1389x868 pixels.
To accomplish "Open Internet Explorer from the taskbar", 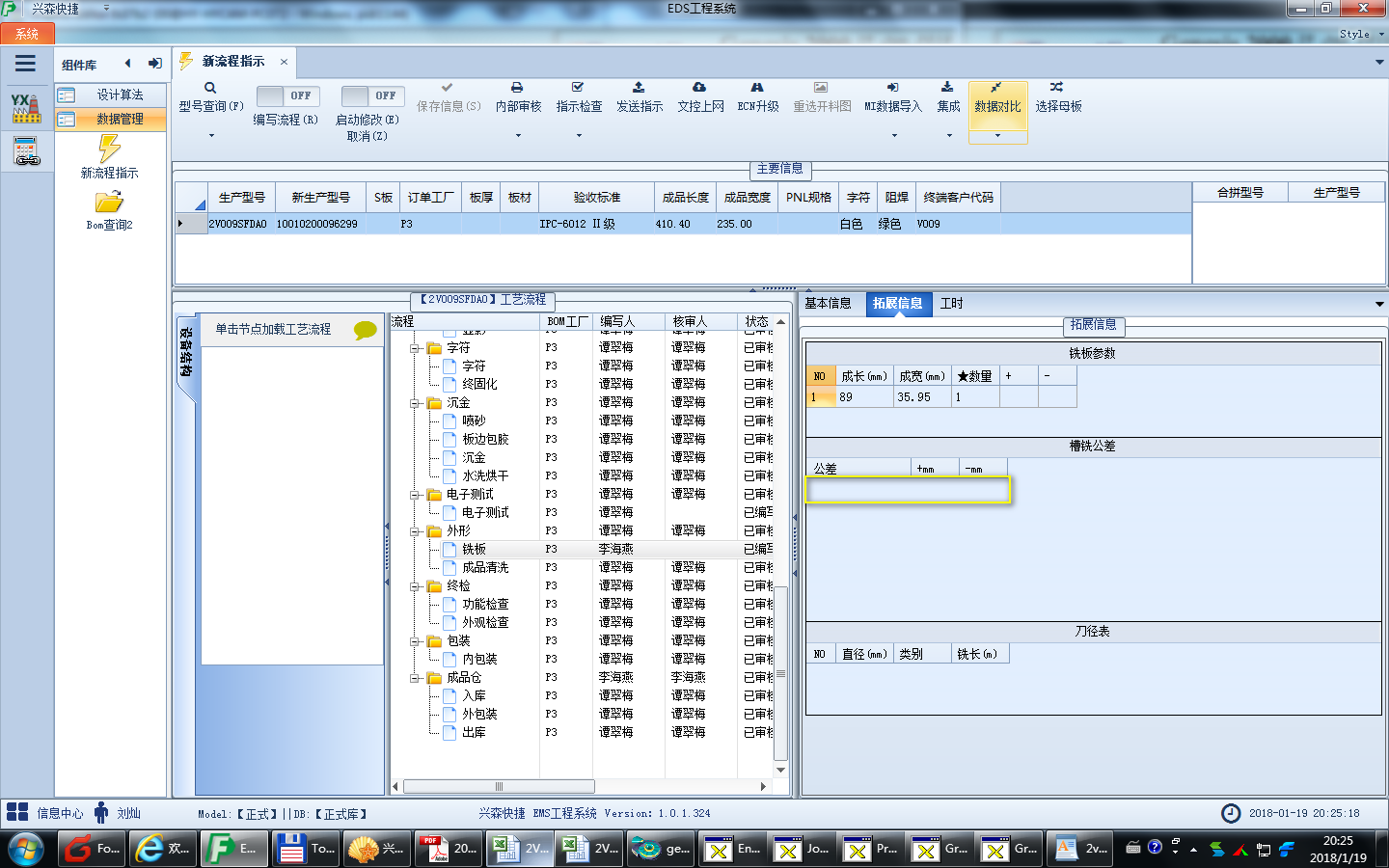I will point(163,849).
